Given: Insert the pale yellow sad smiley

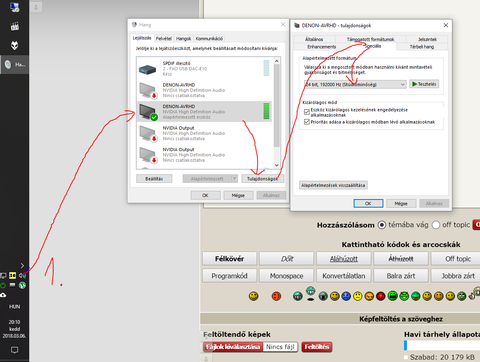Looking at the screenshot, I should tap(358, 296).
